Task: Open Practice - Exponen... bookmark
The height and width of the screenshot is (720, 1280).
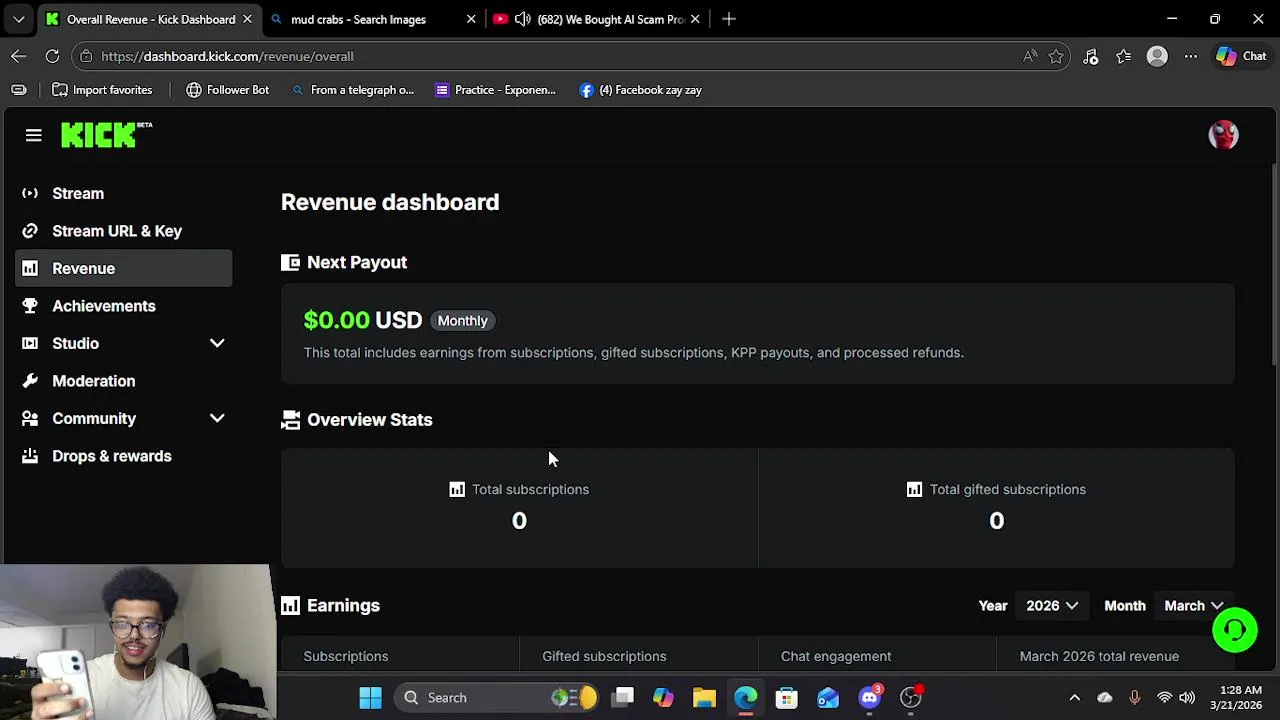Action: click(495, 90)
